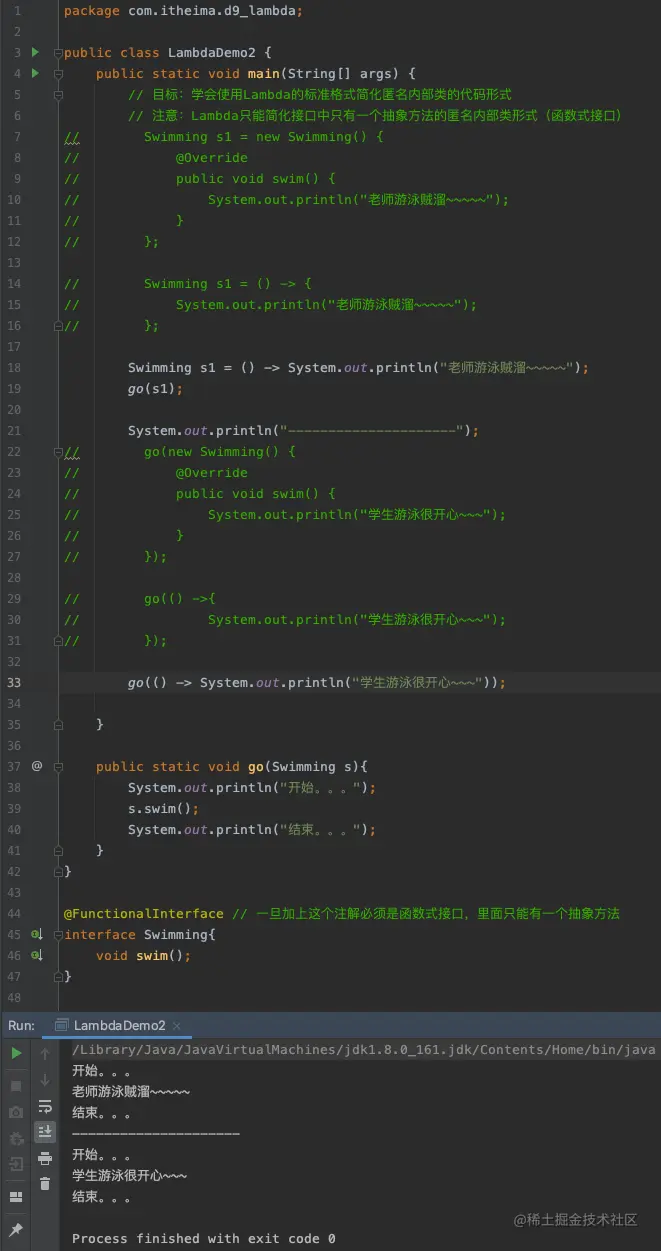
Task: Open the Restore Layout icon in Run panel
Action: [16, 1196]
